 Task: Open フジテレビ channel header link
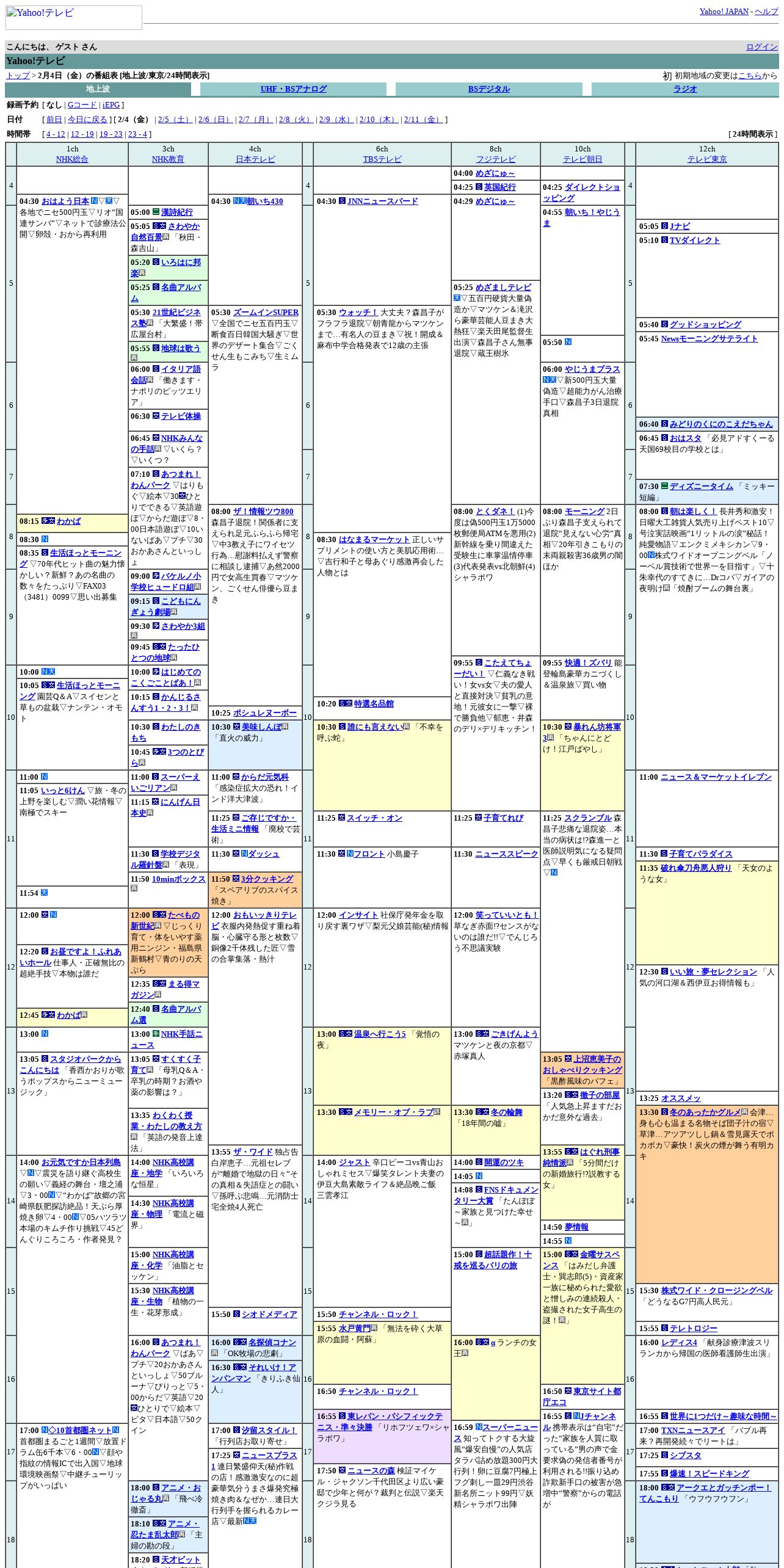click(496, 159)
